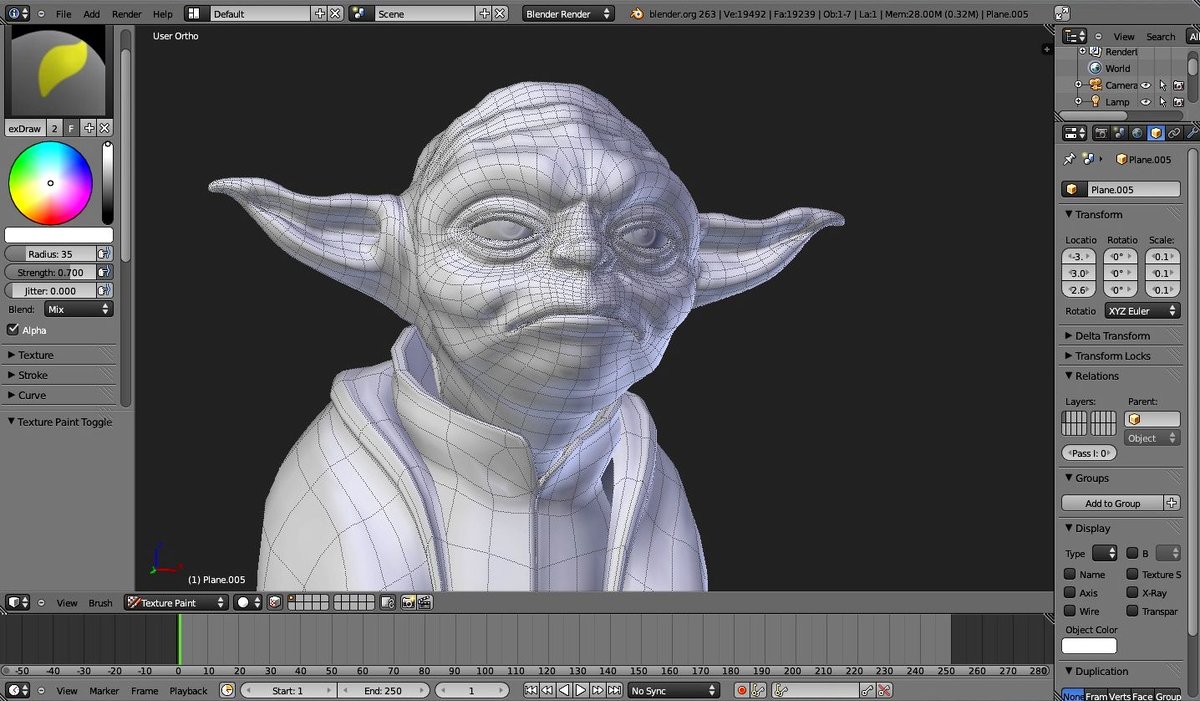Enable auto keyframe record button
1200x701 pixels.
point(742,690)
